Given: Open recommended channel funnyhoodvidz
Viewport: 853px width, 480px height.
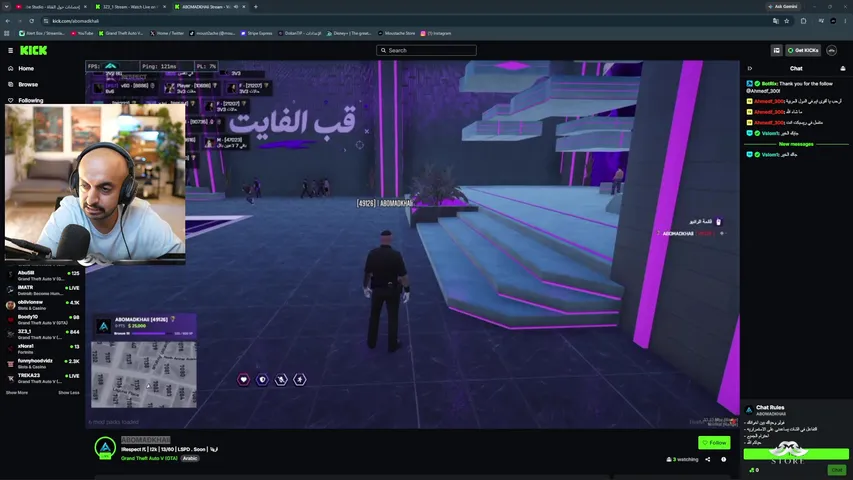Looking at the screenshot, I should 42,364.
